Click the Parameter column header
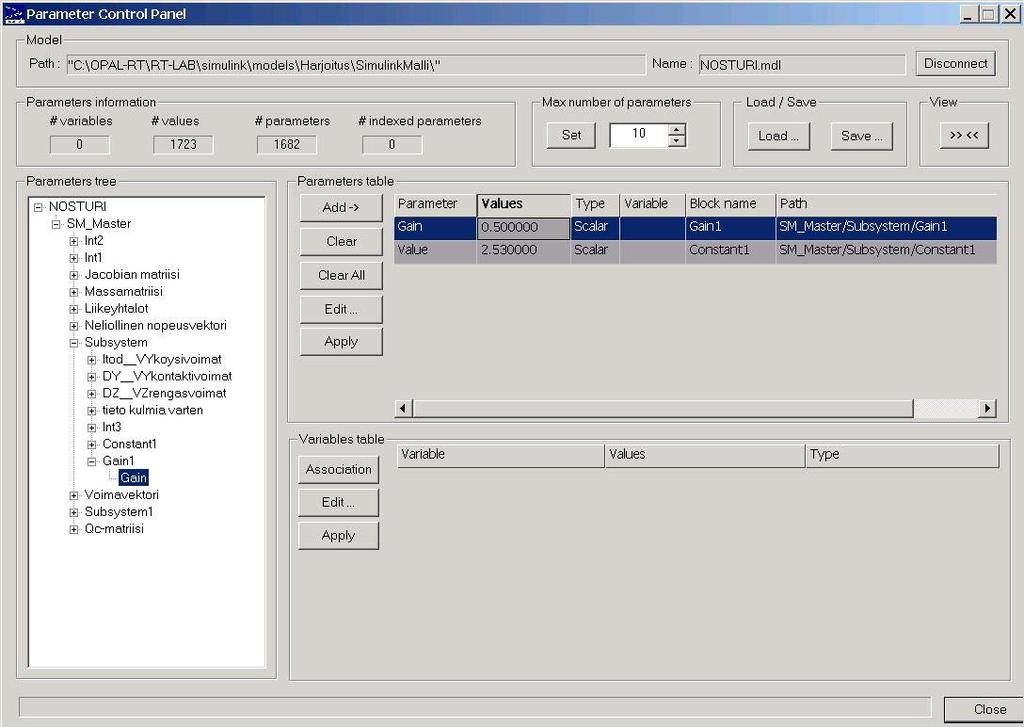The width and height of the screenshot is (1024, 727). (x=436, y=204)
